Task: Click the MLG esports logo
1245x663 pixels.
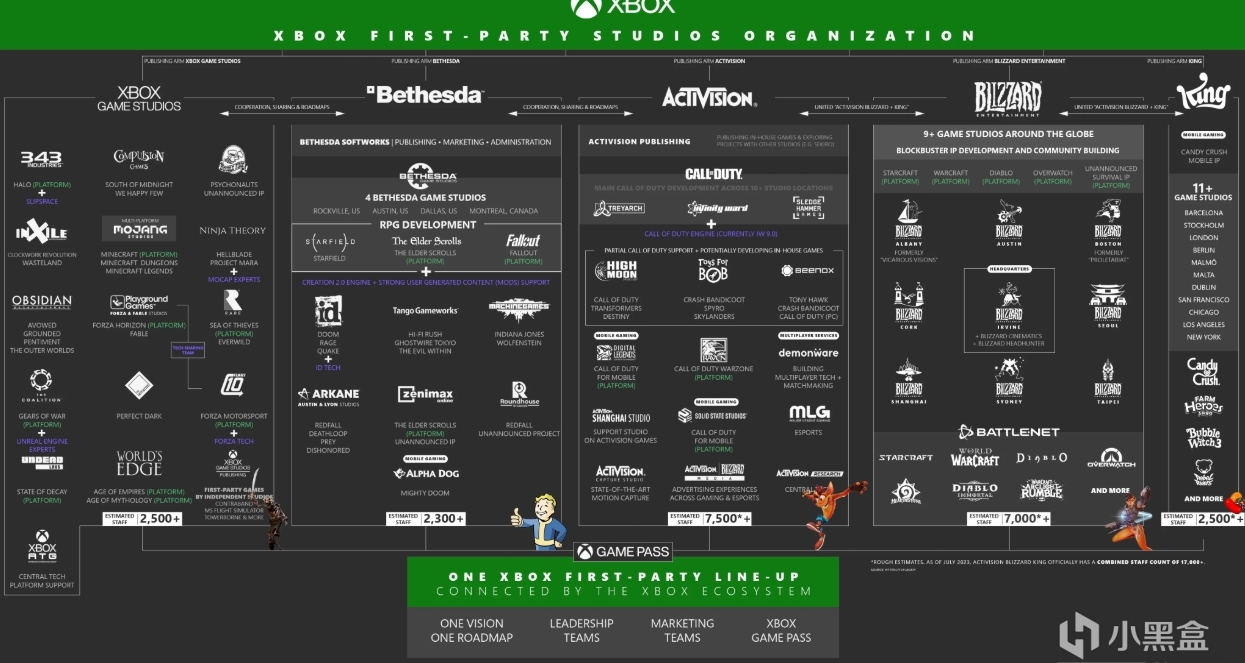Action: (x=809, y=412)
